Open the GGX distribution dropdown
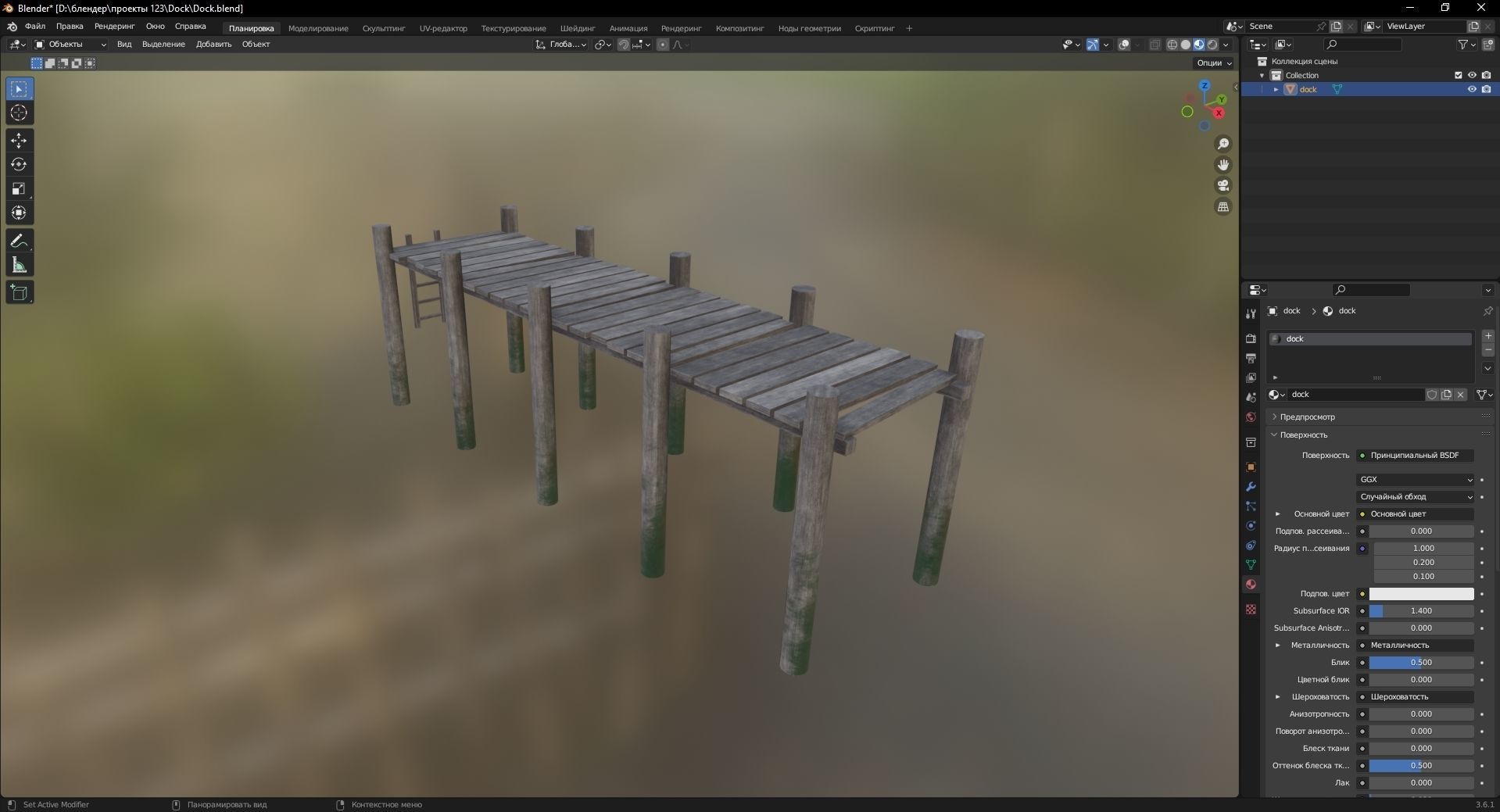This screenshot has width=1500, height=812. (1415, 480)
